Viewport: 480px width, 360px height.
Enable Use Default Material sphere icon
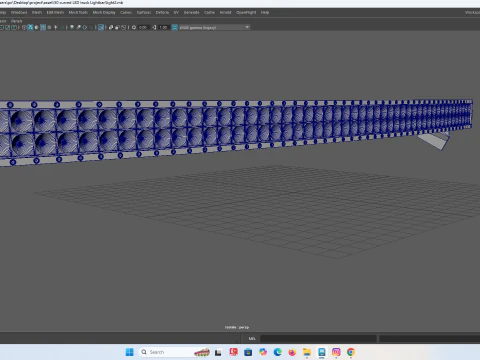tap(37, 27)
